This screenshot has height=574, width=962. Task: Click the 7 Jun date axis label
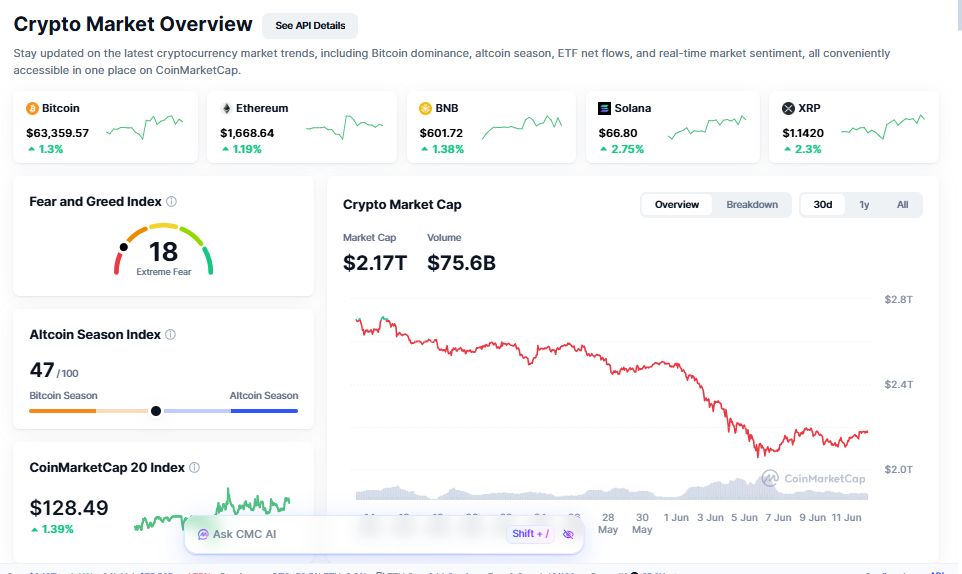click(778, 518)
